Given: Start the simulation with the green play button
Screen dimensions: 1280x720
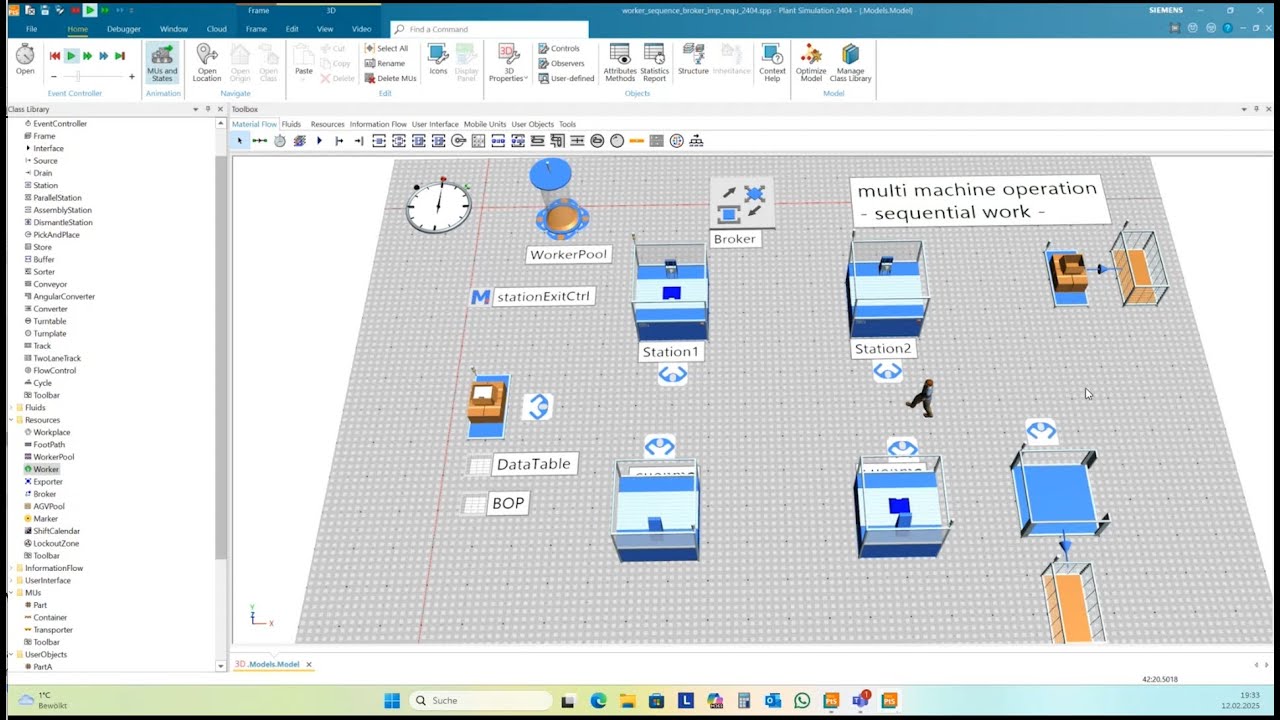Looking at the screenshot, I should pos(71,56).
